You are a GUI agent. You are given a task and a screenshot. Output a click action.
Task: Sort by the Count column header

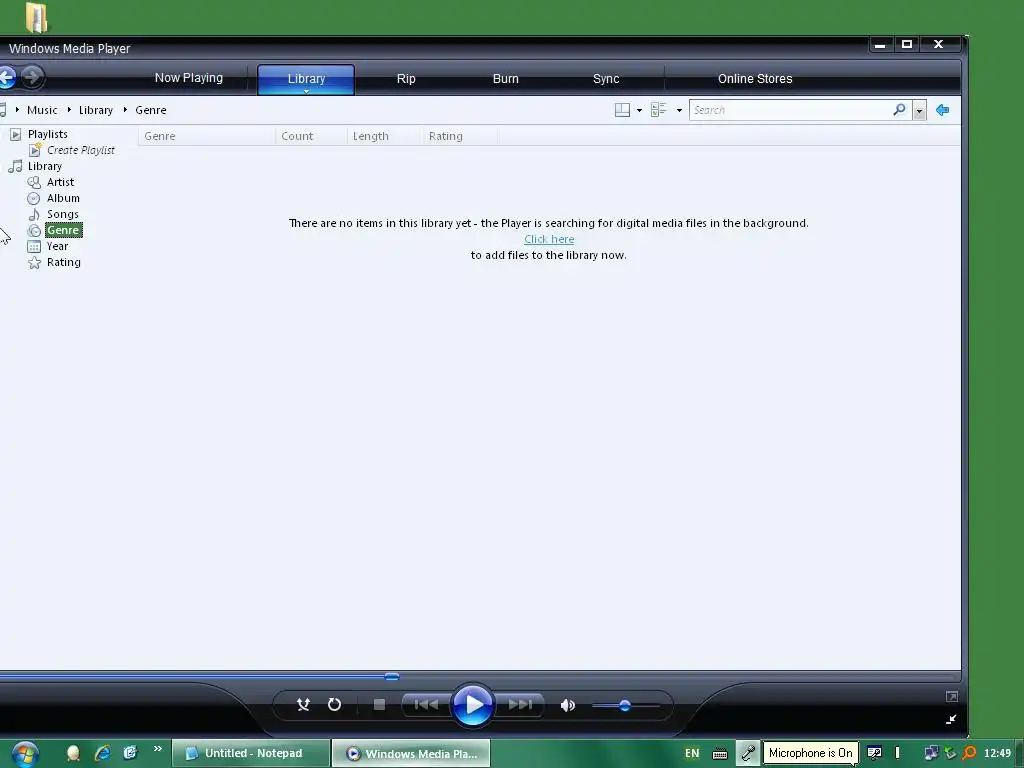point(312,136)
